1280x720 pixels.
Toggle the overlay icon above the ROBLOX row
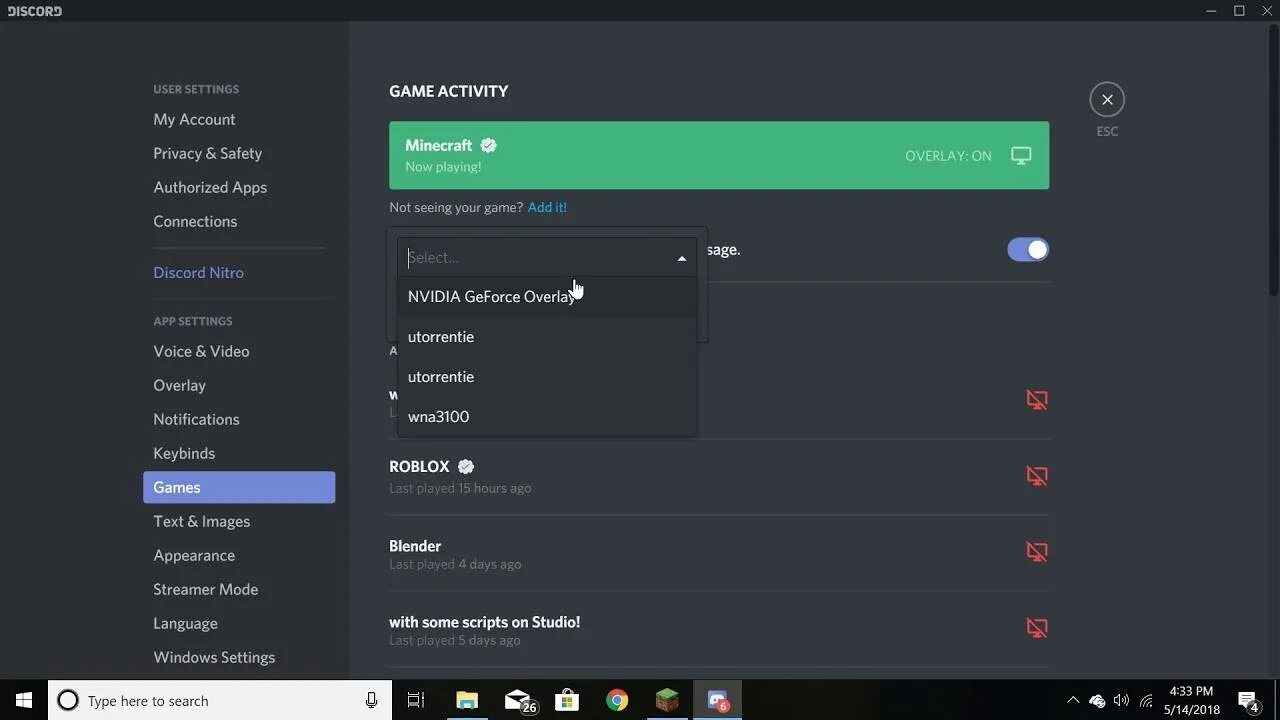1037,400
